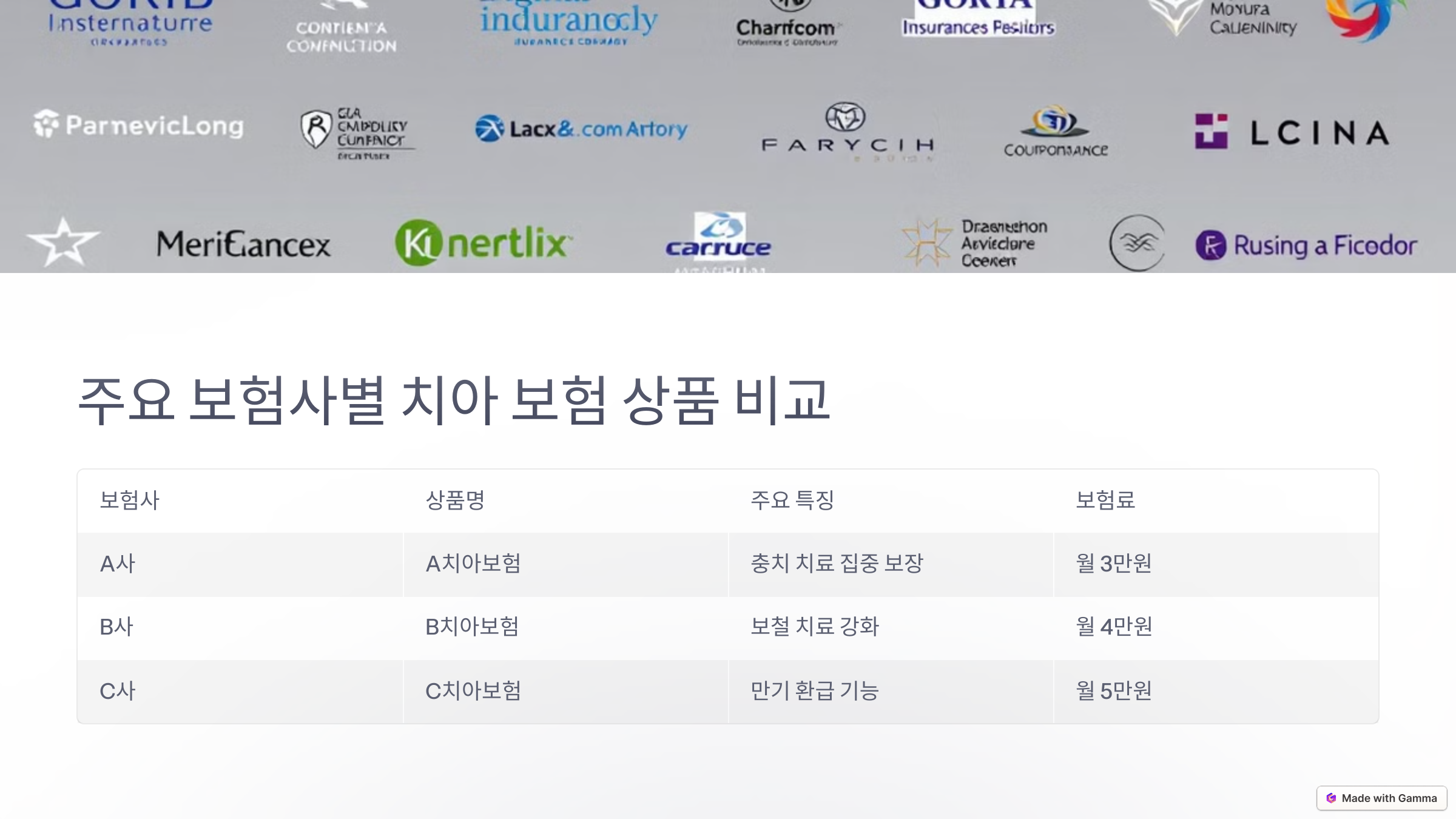Image resolution: width=1456 pixels, height=819 pixels.
Task: Click the purple Rusing a Ficodor icon
Action: pyautogui.click(x=1211, y=246)
